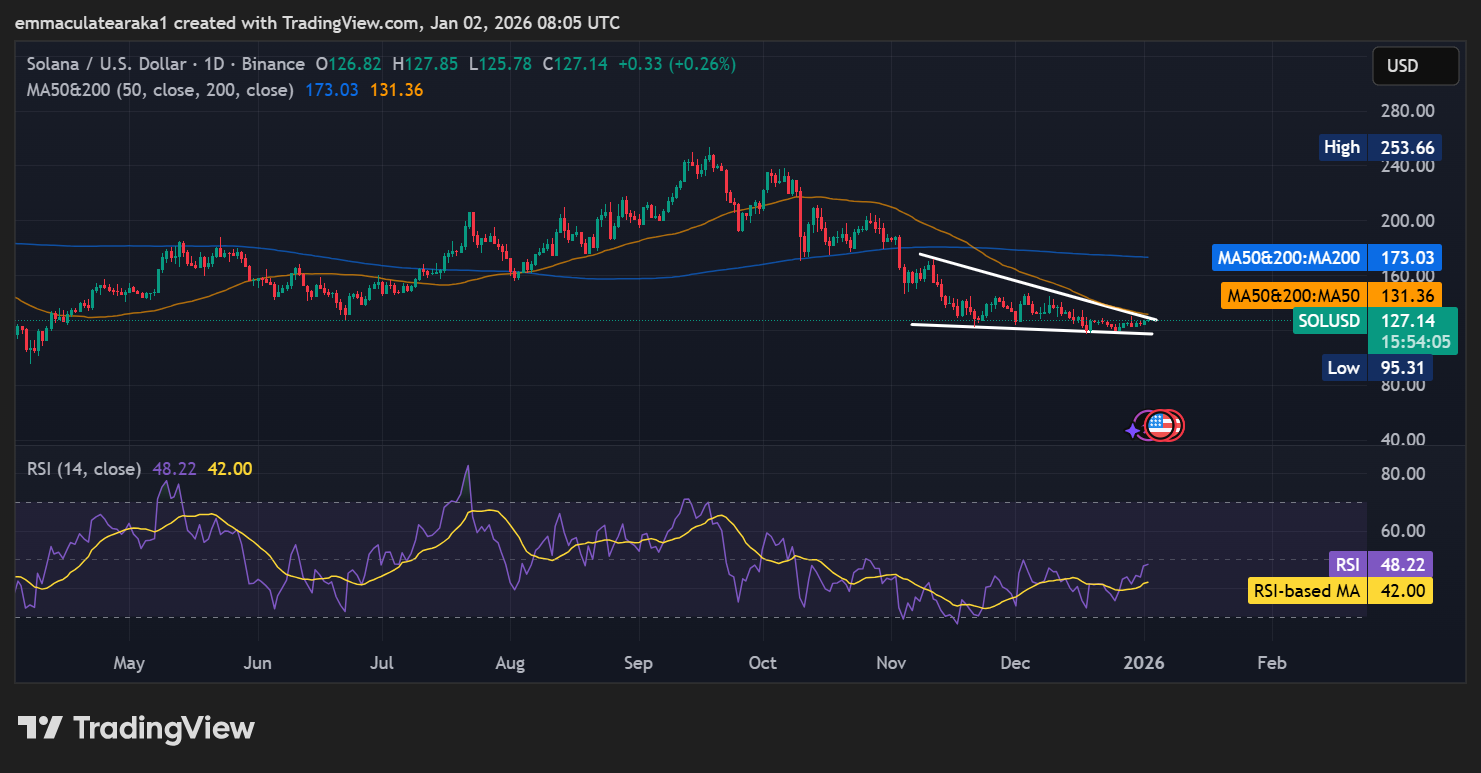Click the Sep marker on time axis
This screenshot has width=1481, height=773.
click(x=638, y=663)
